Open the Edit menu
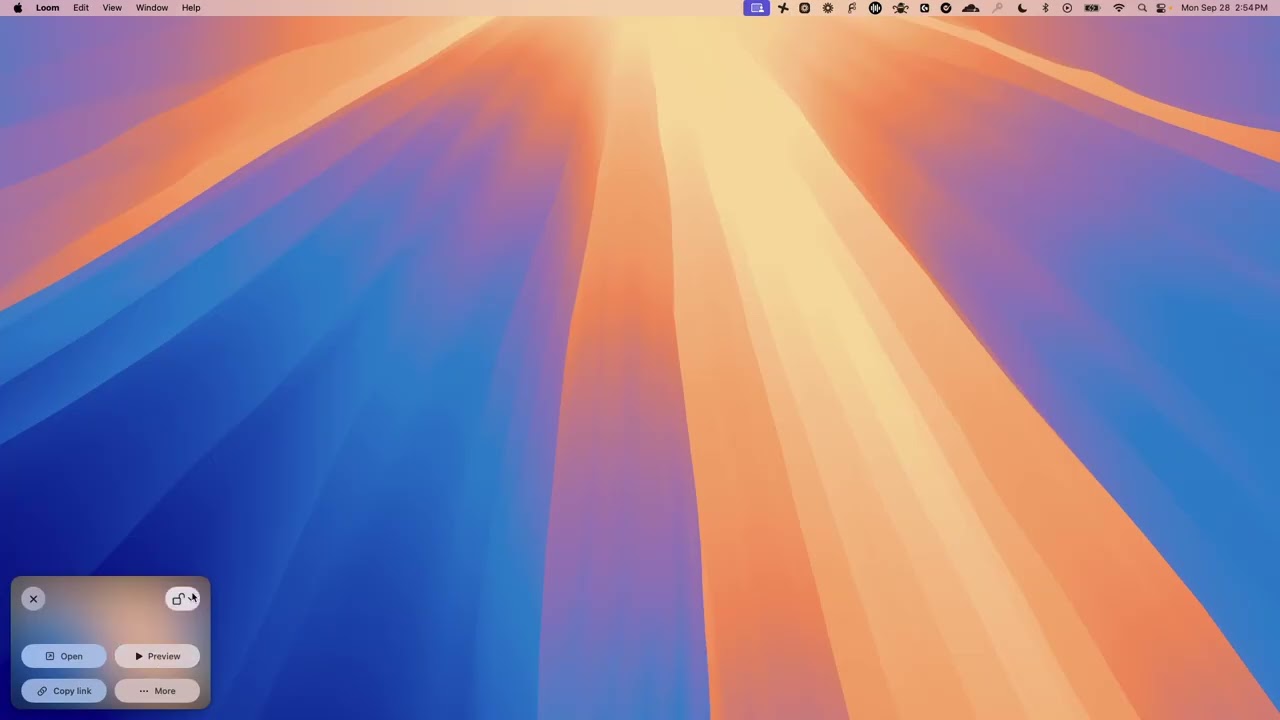This screenshot has width=1280, height=720. 81,8
